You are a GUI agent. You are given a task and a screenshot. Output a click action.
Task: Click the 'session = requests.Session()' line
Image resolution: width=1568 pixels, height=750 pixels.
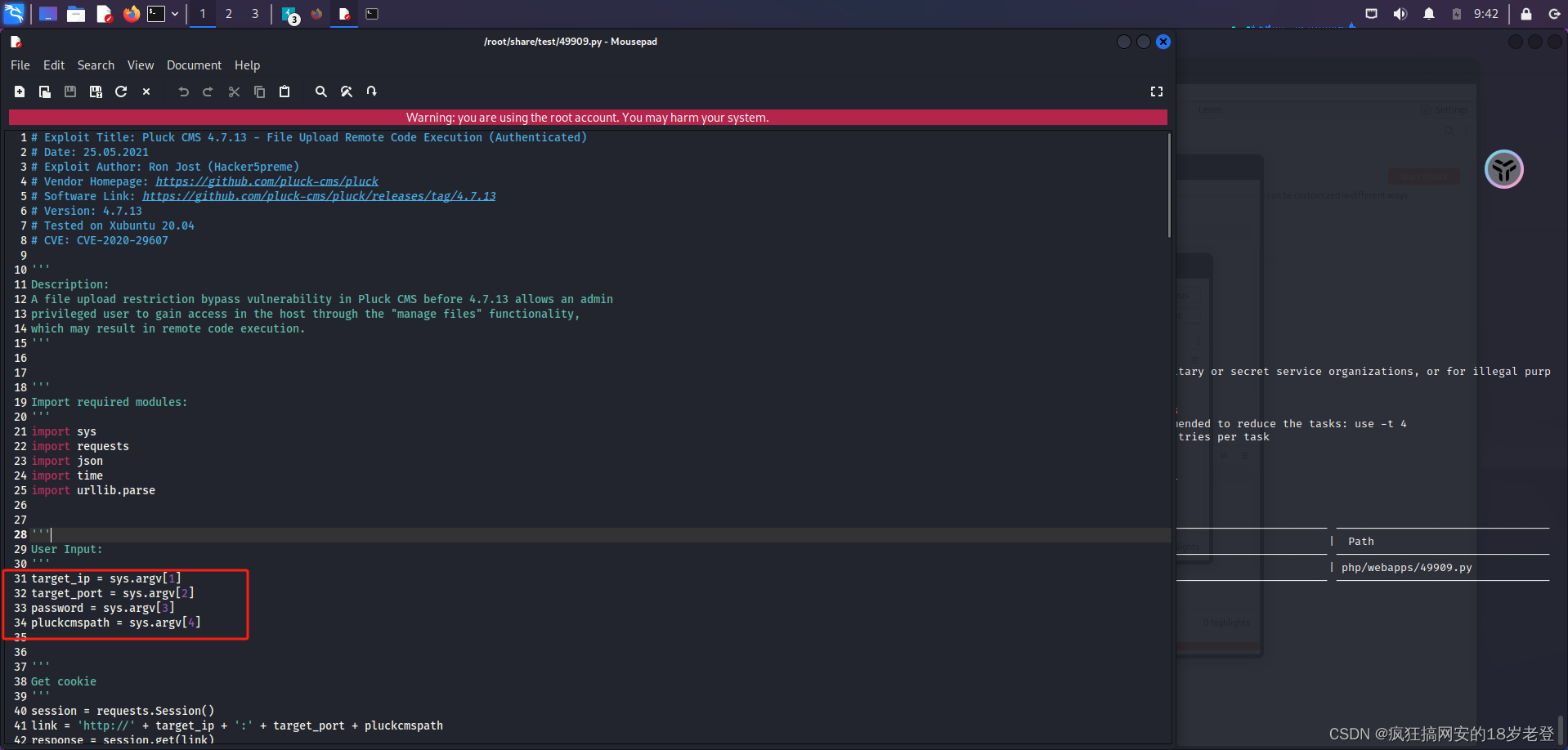point(123,711)
